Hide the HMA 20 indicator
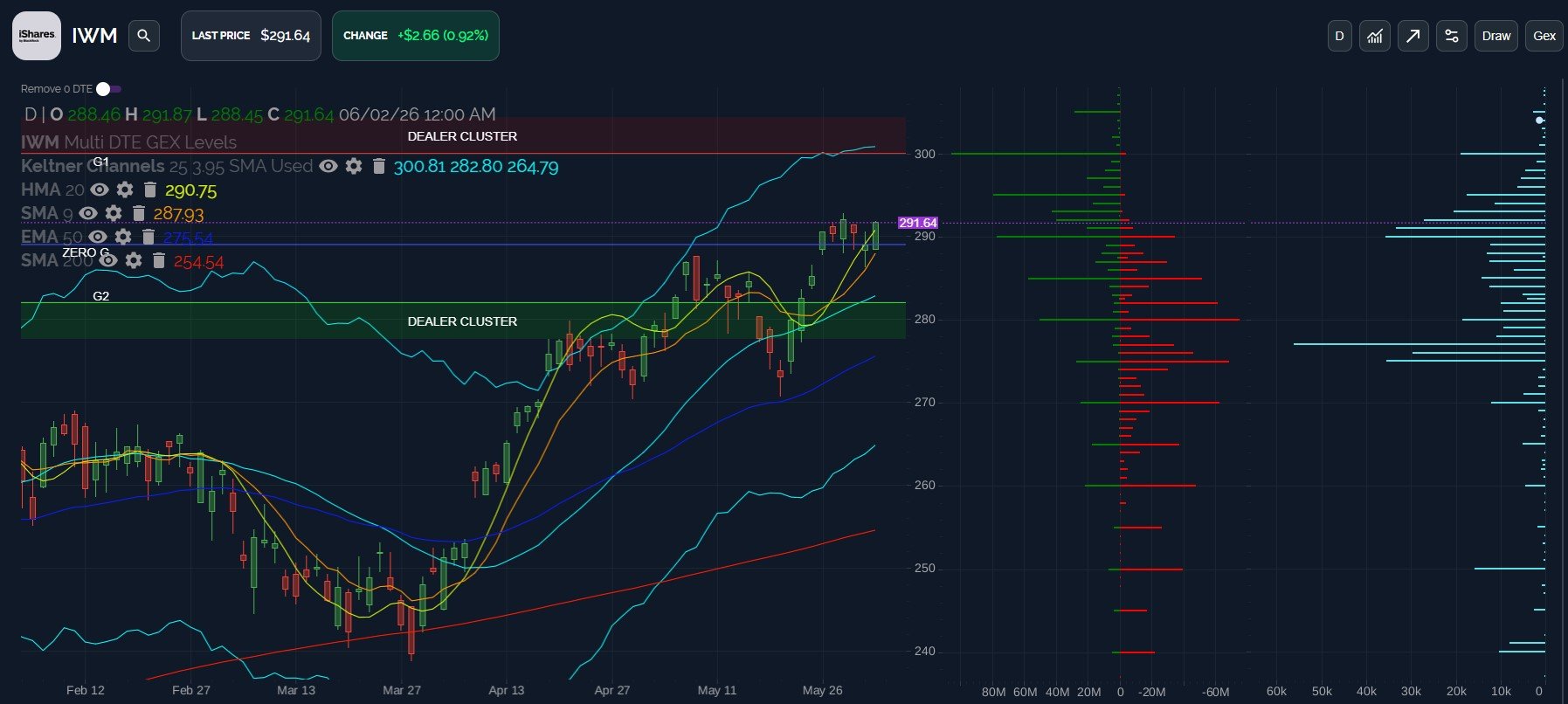This screenshot has height=704, width=1568. (x=100, y=190)
